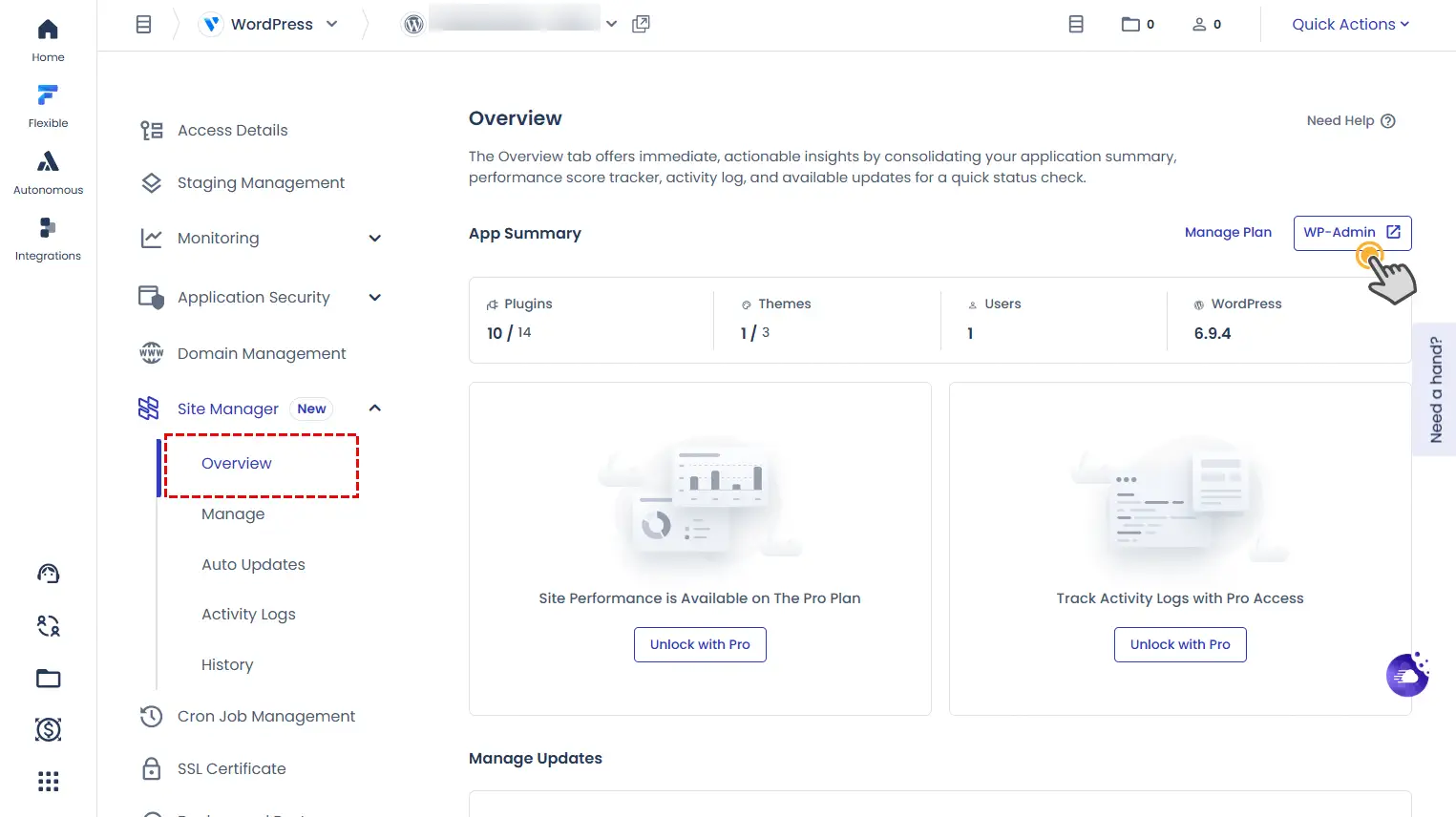The width and height of the screenshot is (1456, 817).
Task: Click the servers icon in top bar
Action: pos(1076,24)
